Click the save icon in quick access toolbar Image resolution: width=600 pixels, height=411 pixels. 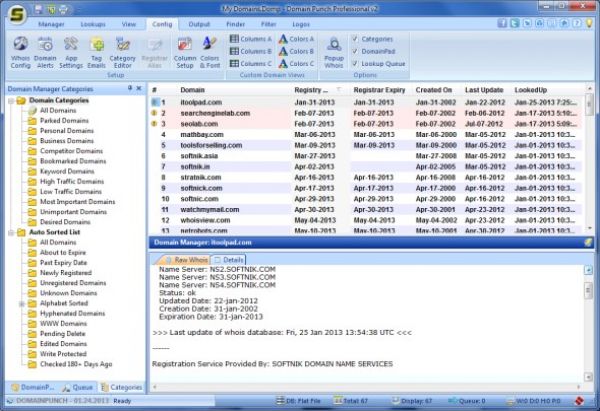click(39, 8)
